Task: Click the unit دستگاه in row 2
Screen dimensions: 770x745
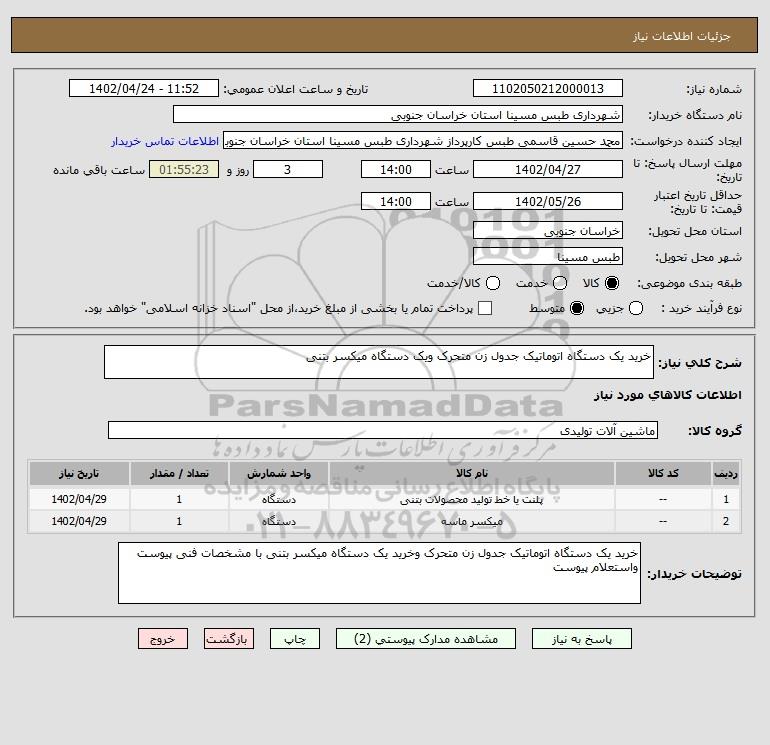Action: [x=278, y=522]
